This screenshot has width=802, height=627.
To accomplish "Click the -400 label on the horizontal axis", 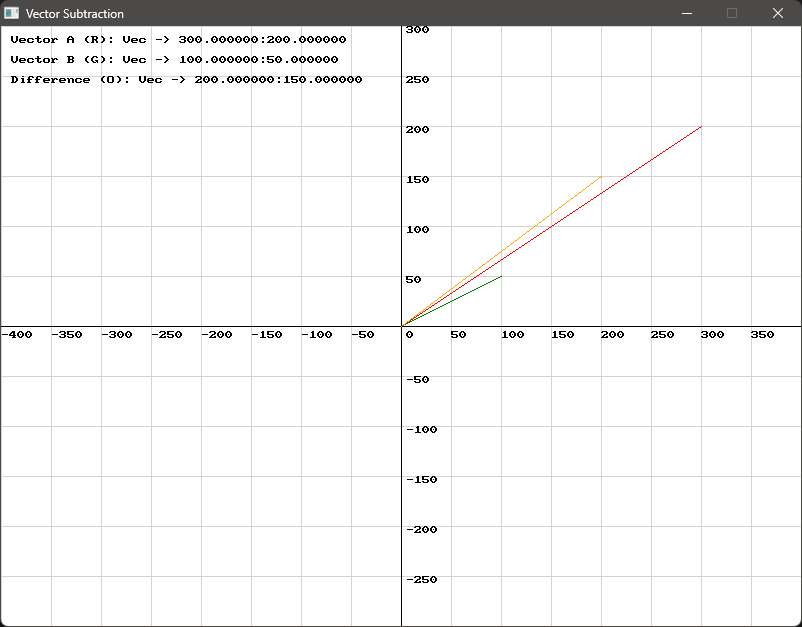I will click(x=17, y=335).
